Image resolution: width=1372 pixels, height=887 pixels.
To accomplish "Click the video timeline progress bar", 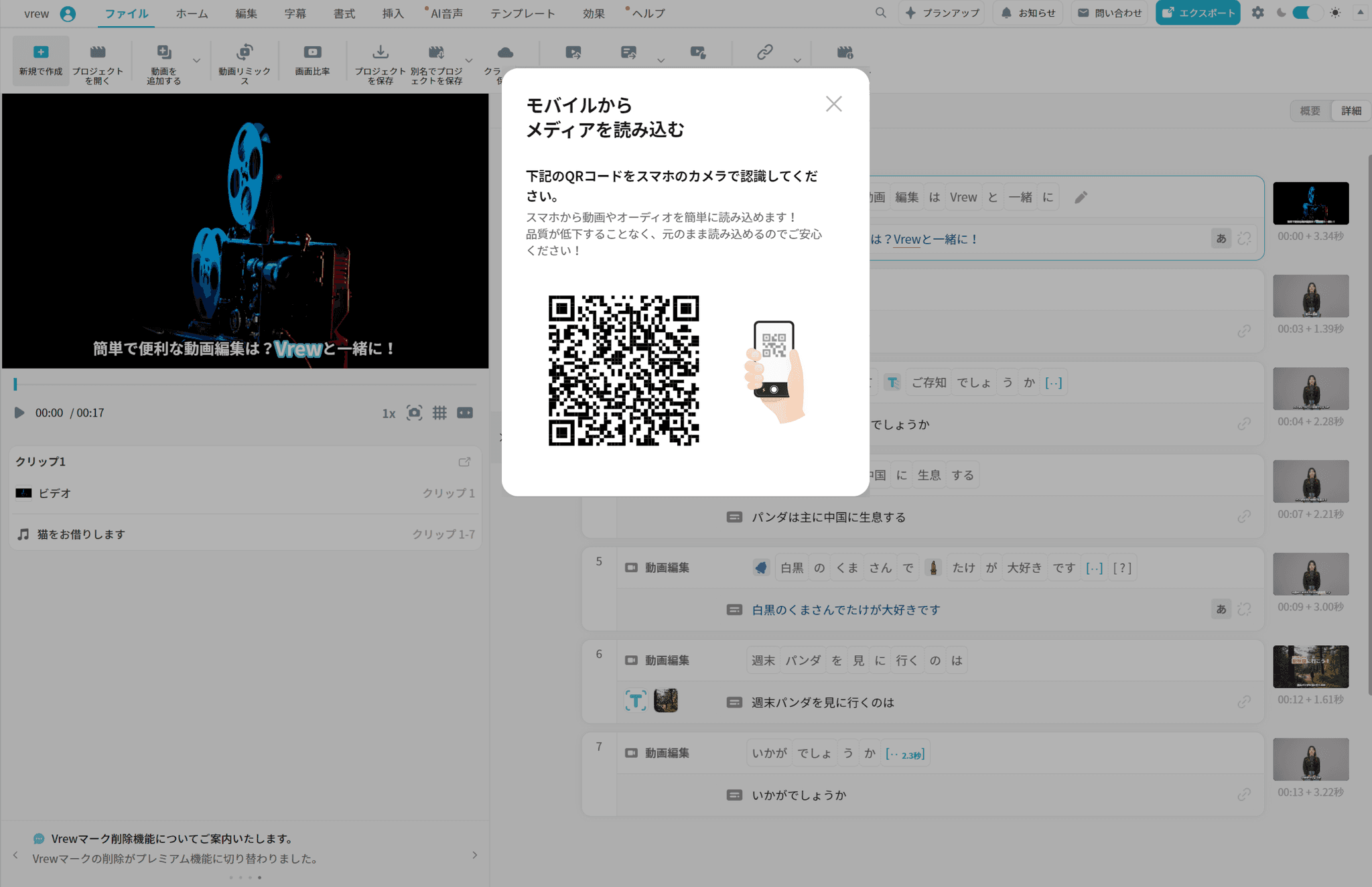I will [x=245, y=385].
